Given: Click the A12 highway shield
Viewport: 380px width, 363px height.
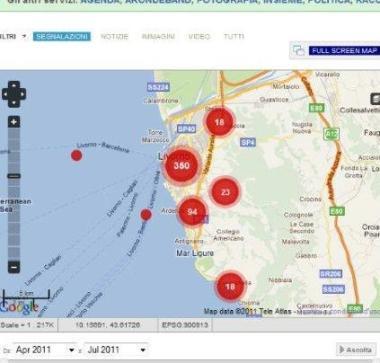Looking at the screenshot, I should [331, 134].
